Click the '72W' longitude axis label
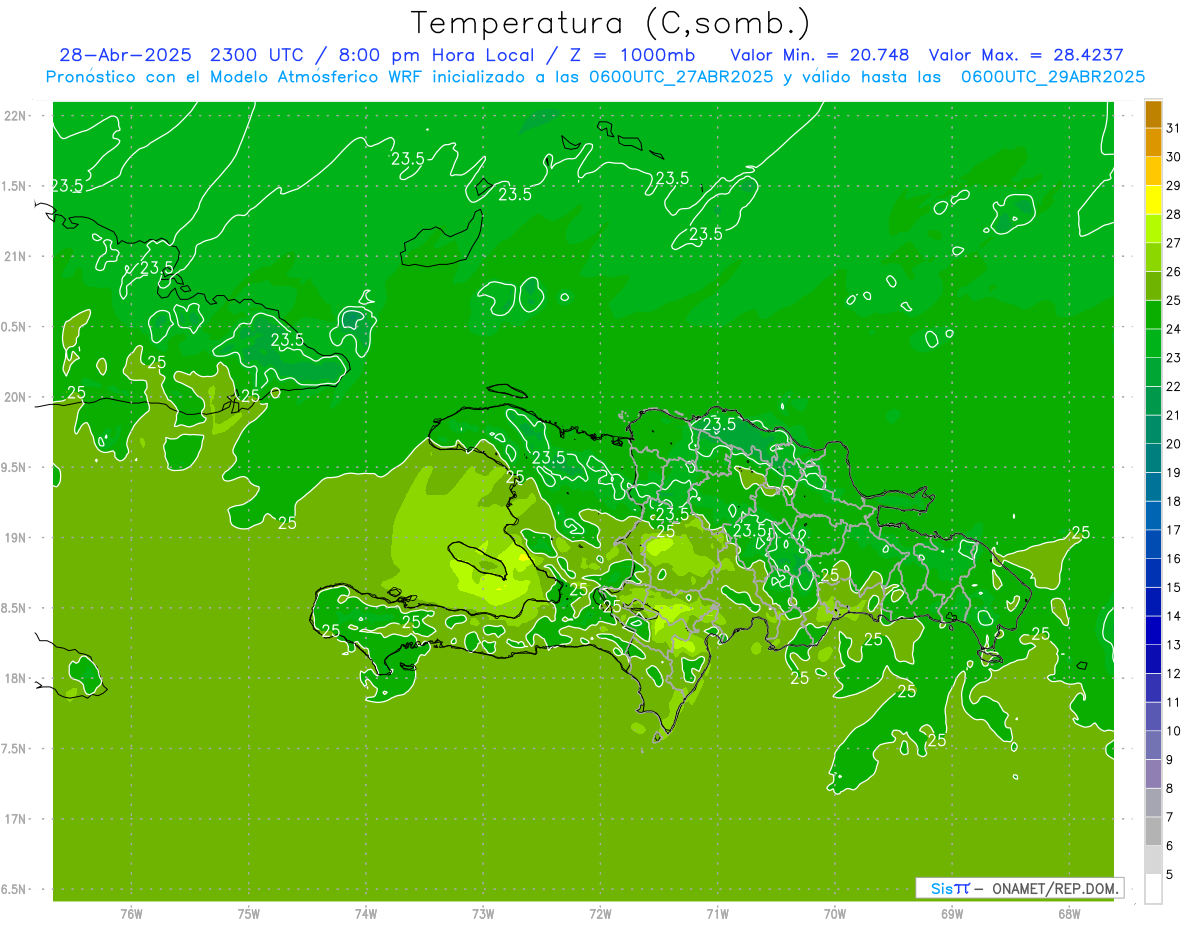The width and height of the screenshot is (1200, 927). pos(600,914)
